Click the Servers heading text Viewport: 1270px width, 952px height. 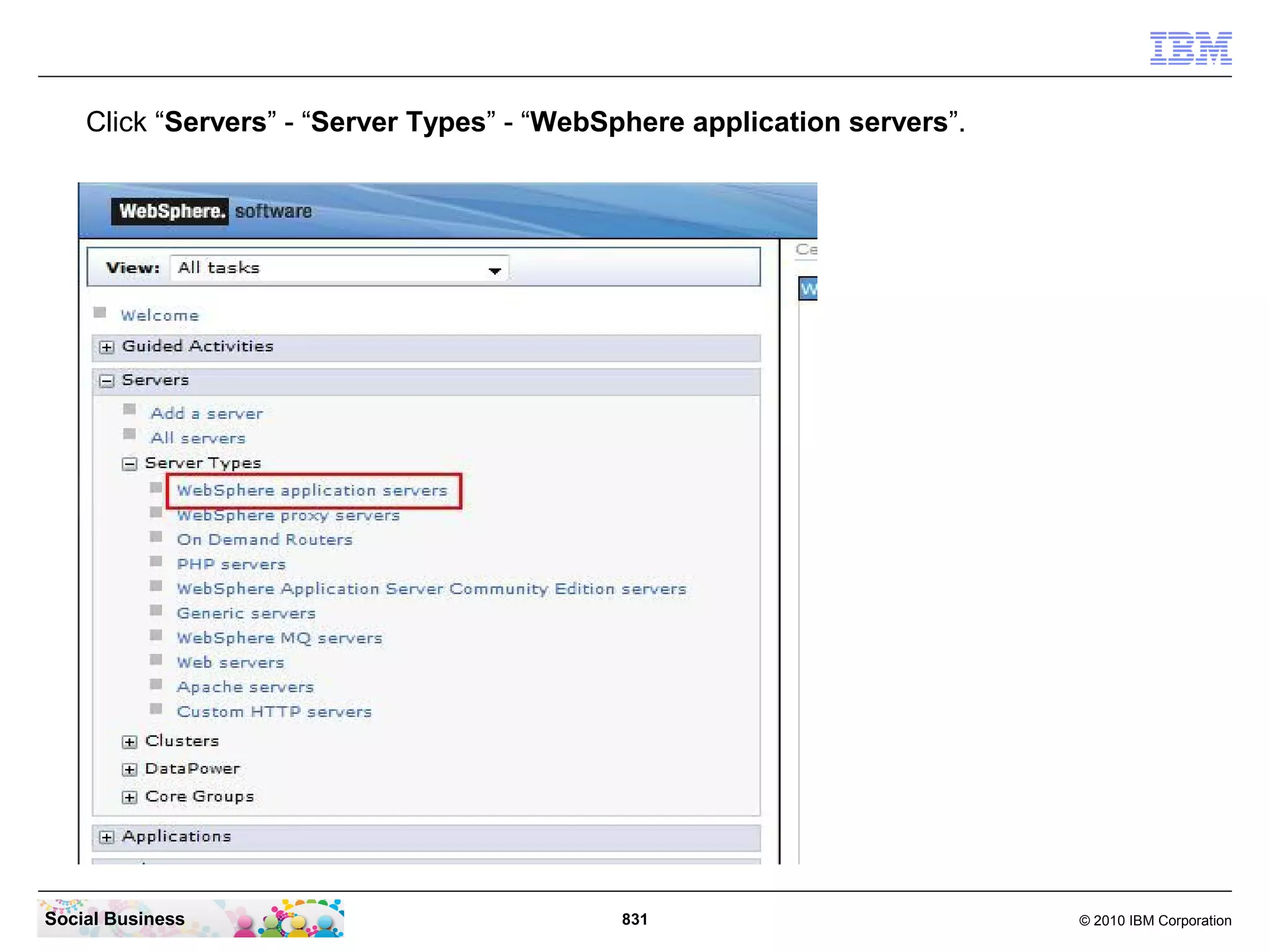(156, 380)
